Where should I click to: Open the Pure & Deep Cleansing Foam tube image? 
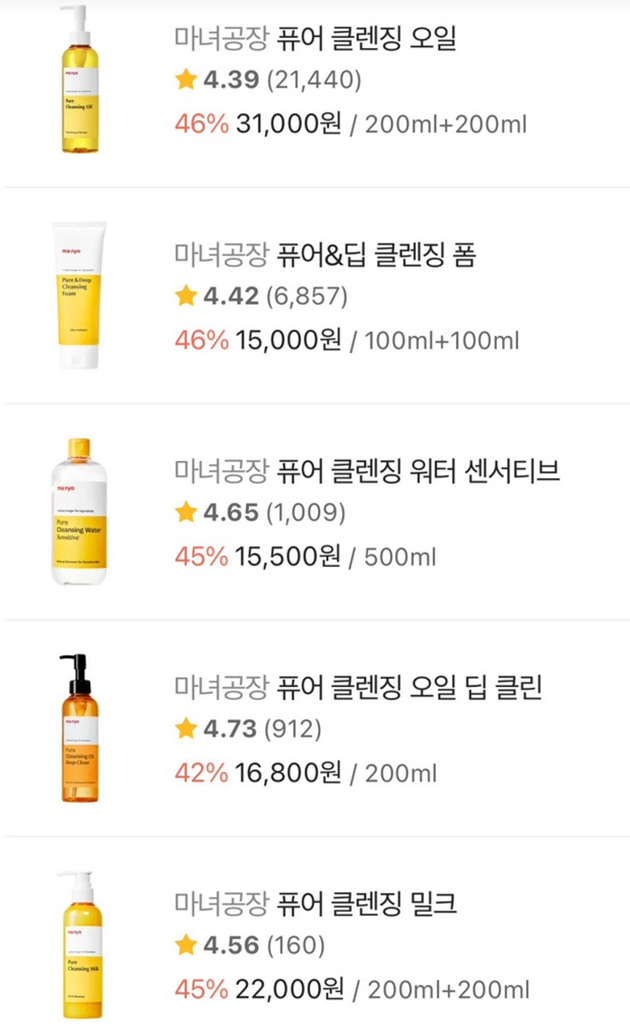coord(79,296)
